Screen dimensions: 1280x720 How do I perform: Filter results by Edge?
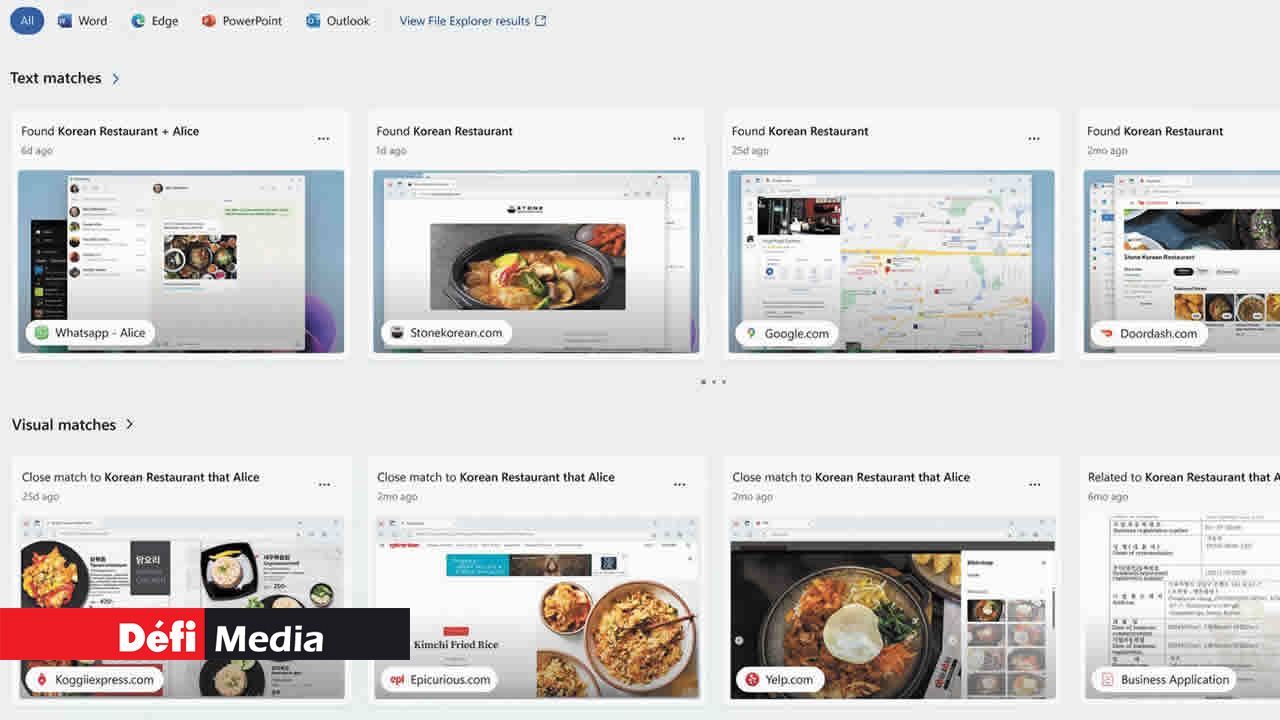click(x=154, y=21)
